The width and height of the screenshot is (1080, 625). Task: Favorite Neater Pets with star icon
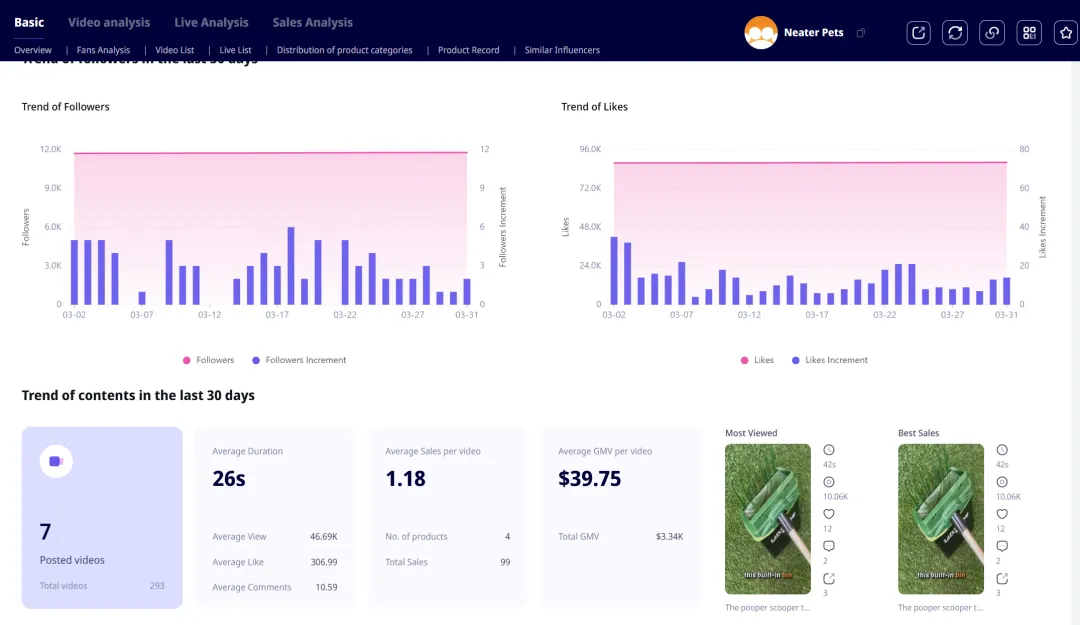pyautogui.click(x=1066, y=33)
